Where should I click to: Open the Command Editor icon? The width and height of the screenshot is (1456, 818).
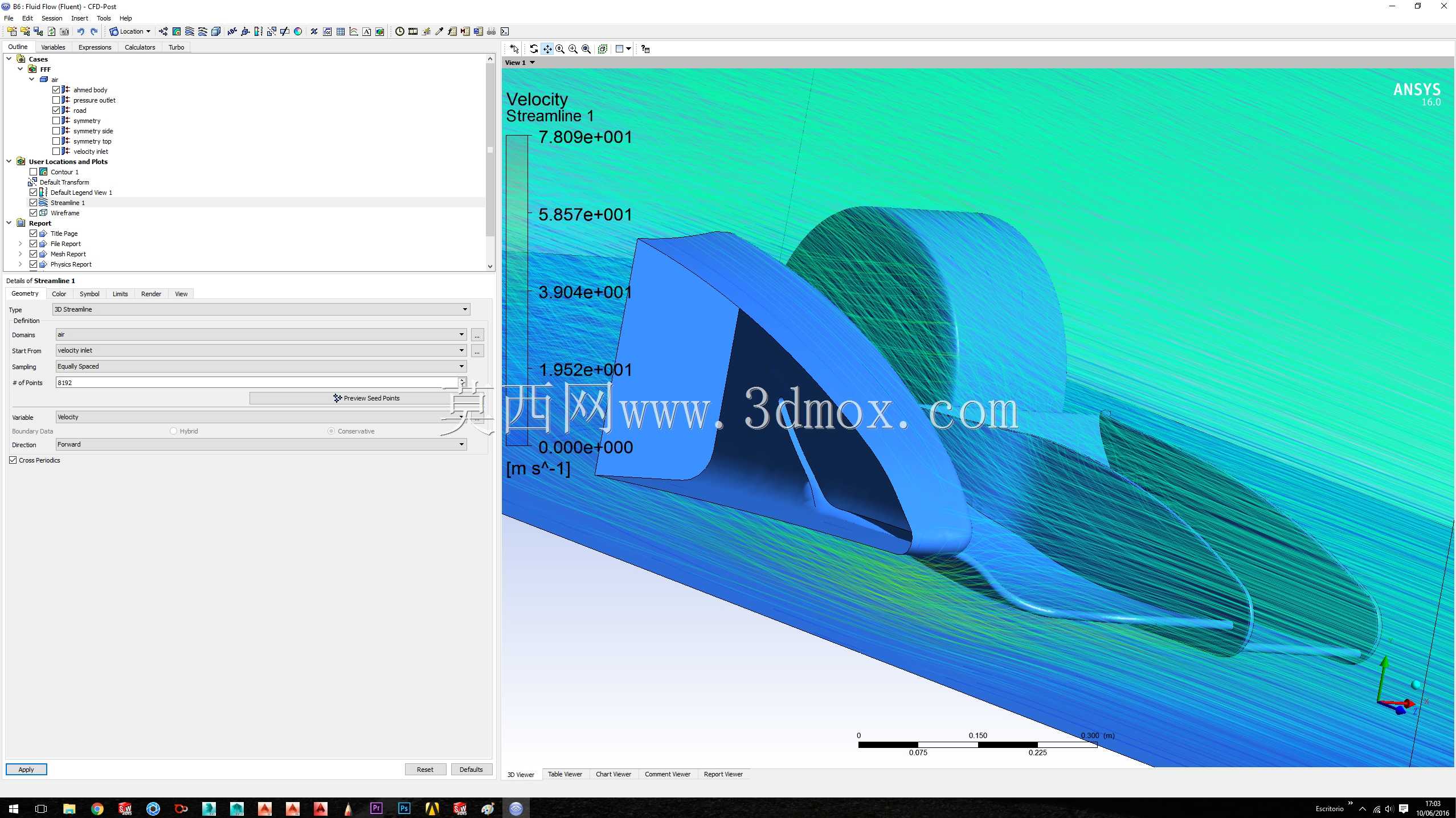click(x=505, y=31)
